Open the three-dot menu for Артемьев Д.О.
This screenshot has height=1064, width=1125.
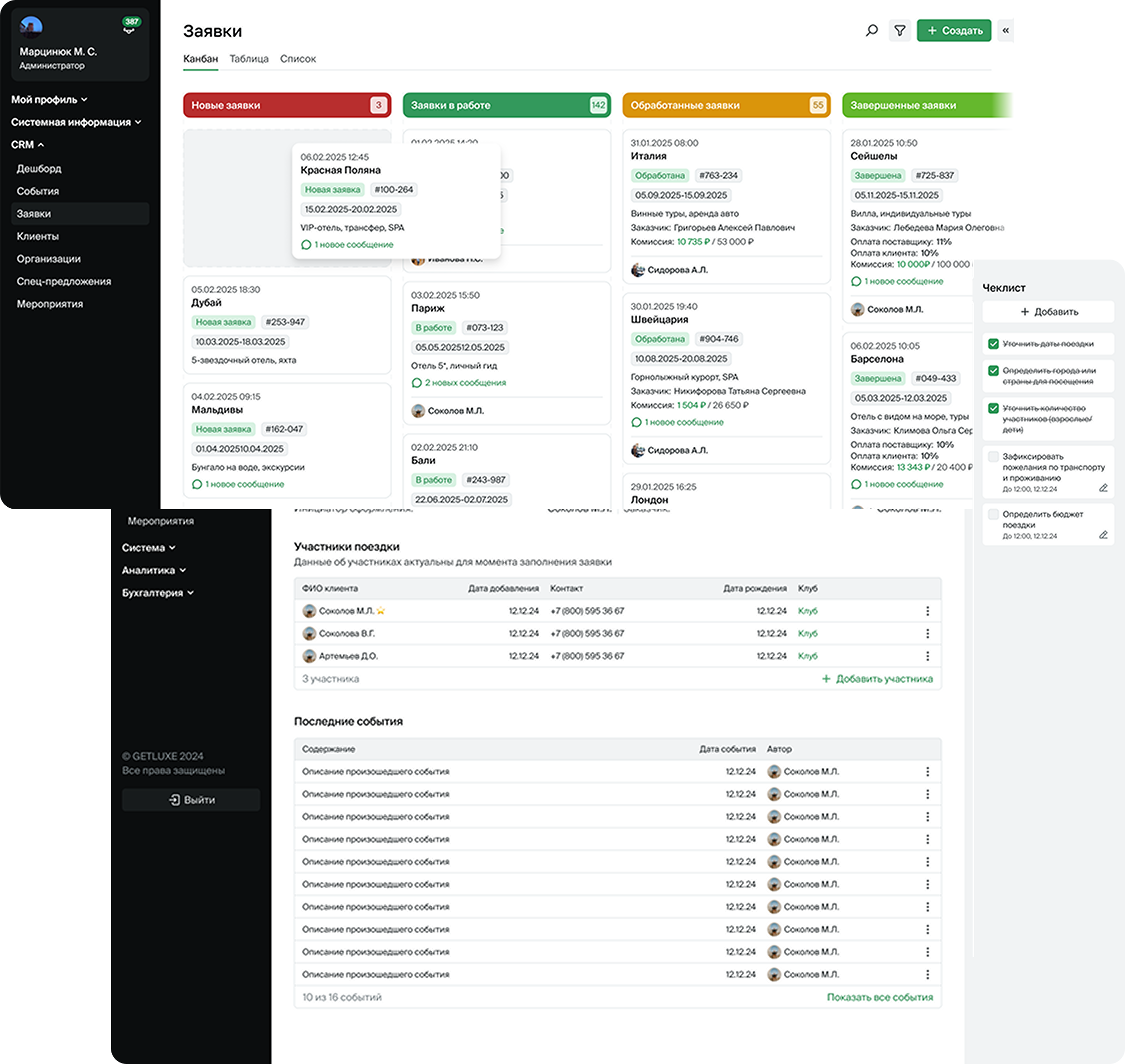pyautogui.click(x=927, y=656)
